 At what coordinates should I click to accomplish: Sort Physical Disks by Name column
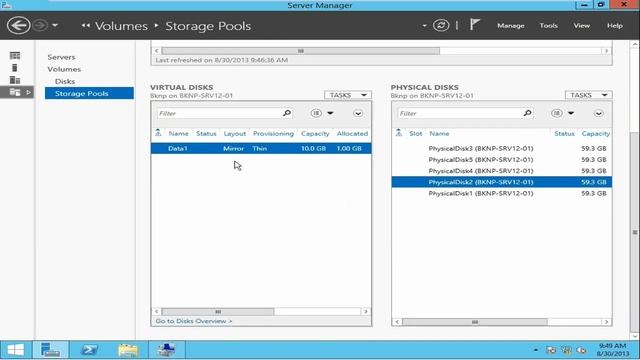pos(439,133)
